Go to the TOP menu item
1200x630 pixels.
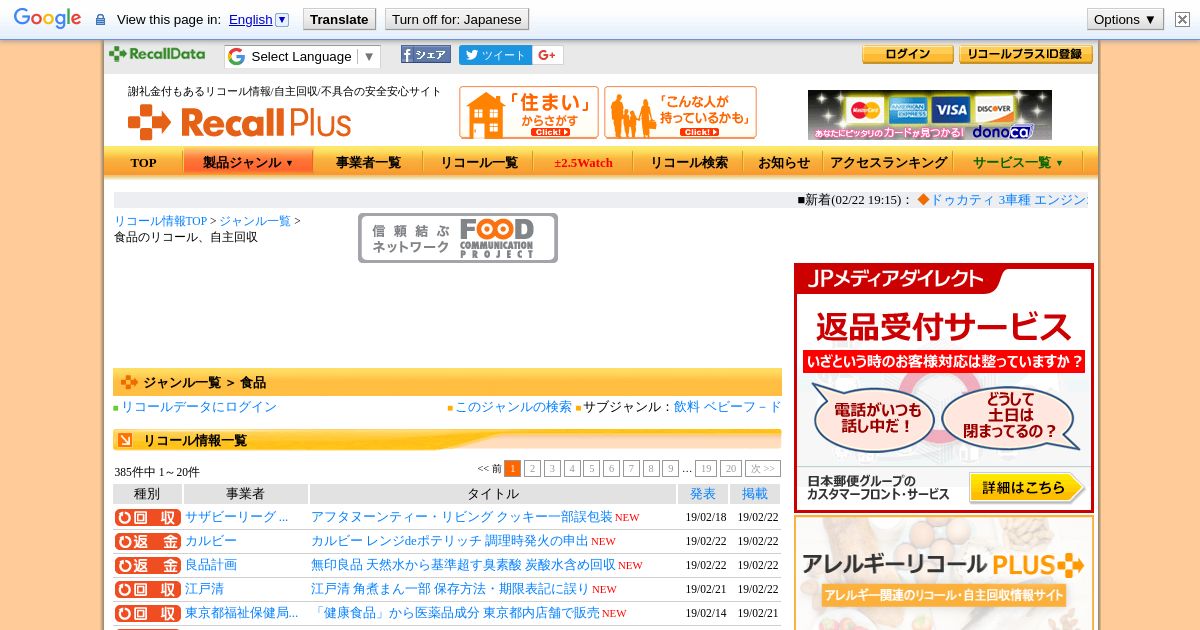(x=143, y=162)
